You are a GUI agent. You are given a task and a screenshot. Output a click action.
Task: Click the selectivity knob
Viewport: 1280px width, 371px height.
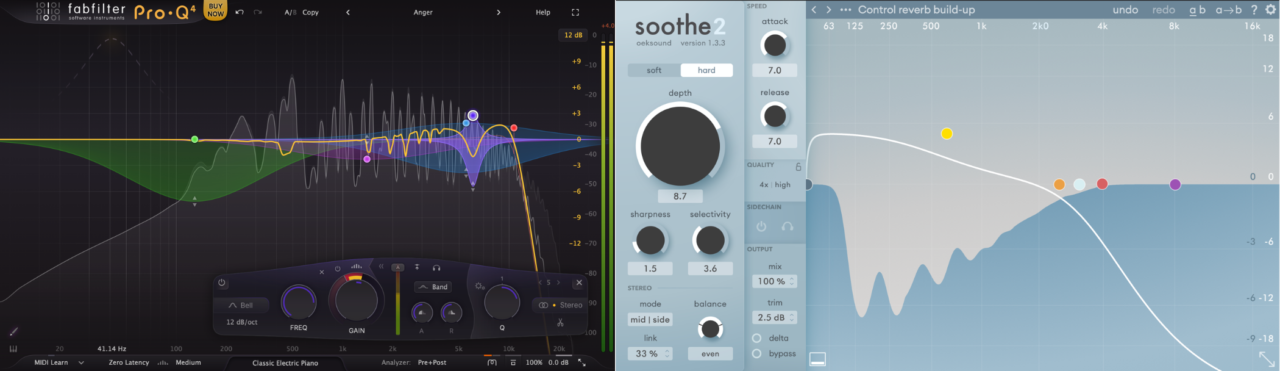pyautogui.click(x=710, y=240)
